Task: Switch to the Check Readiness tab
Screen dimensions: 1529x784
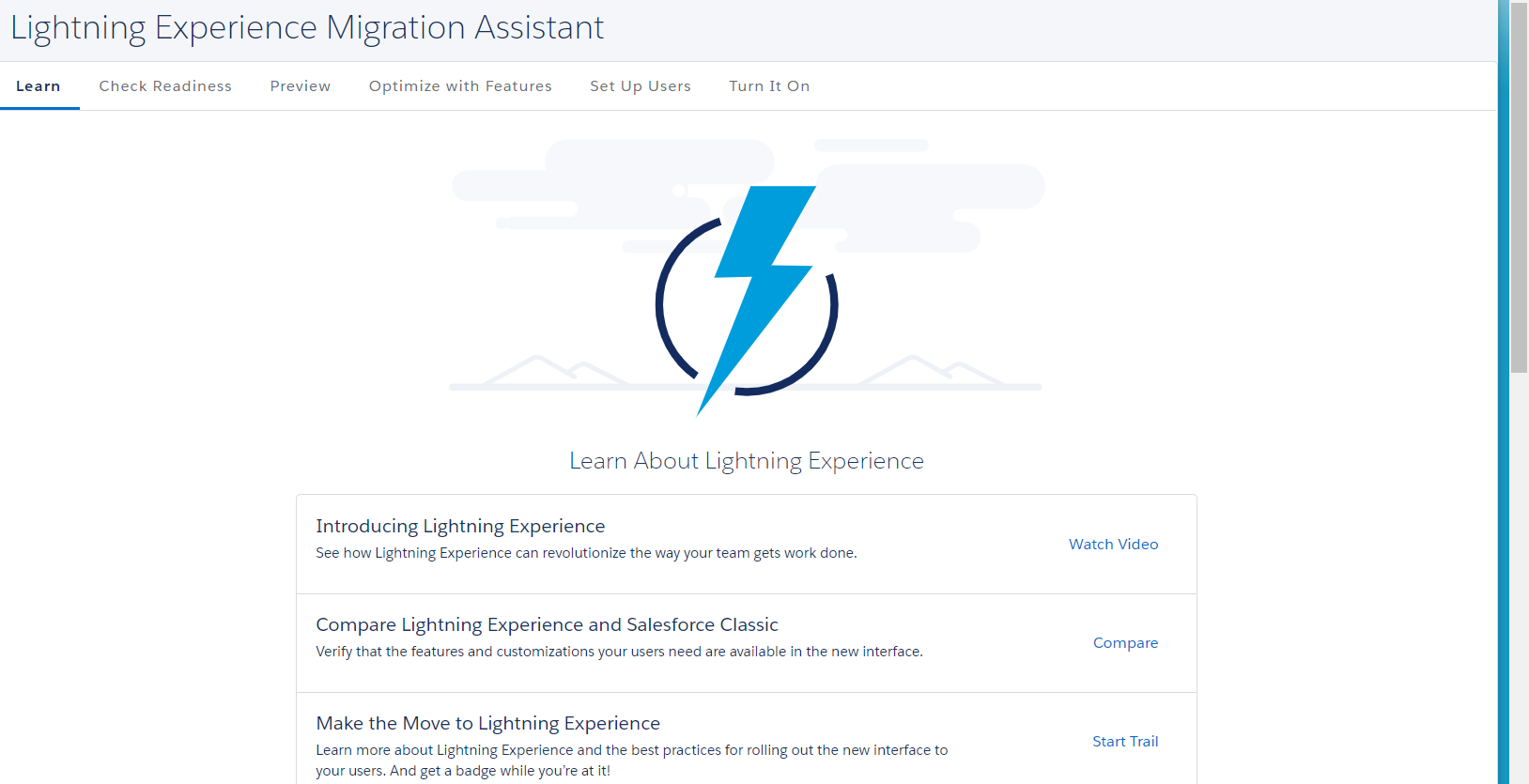Action: click(x=164, y=85)
